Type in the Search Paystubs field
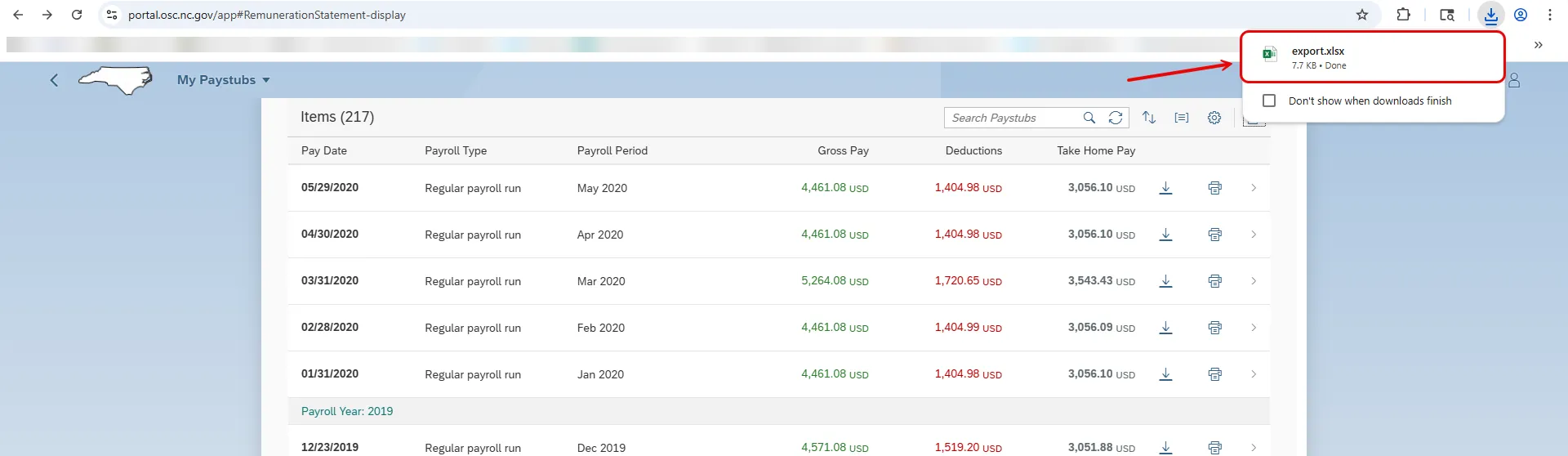The width and height of the screenshot is (1568, 456). pos(1013,118)
